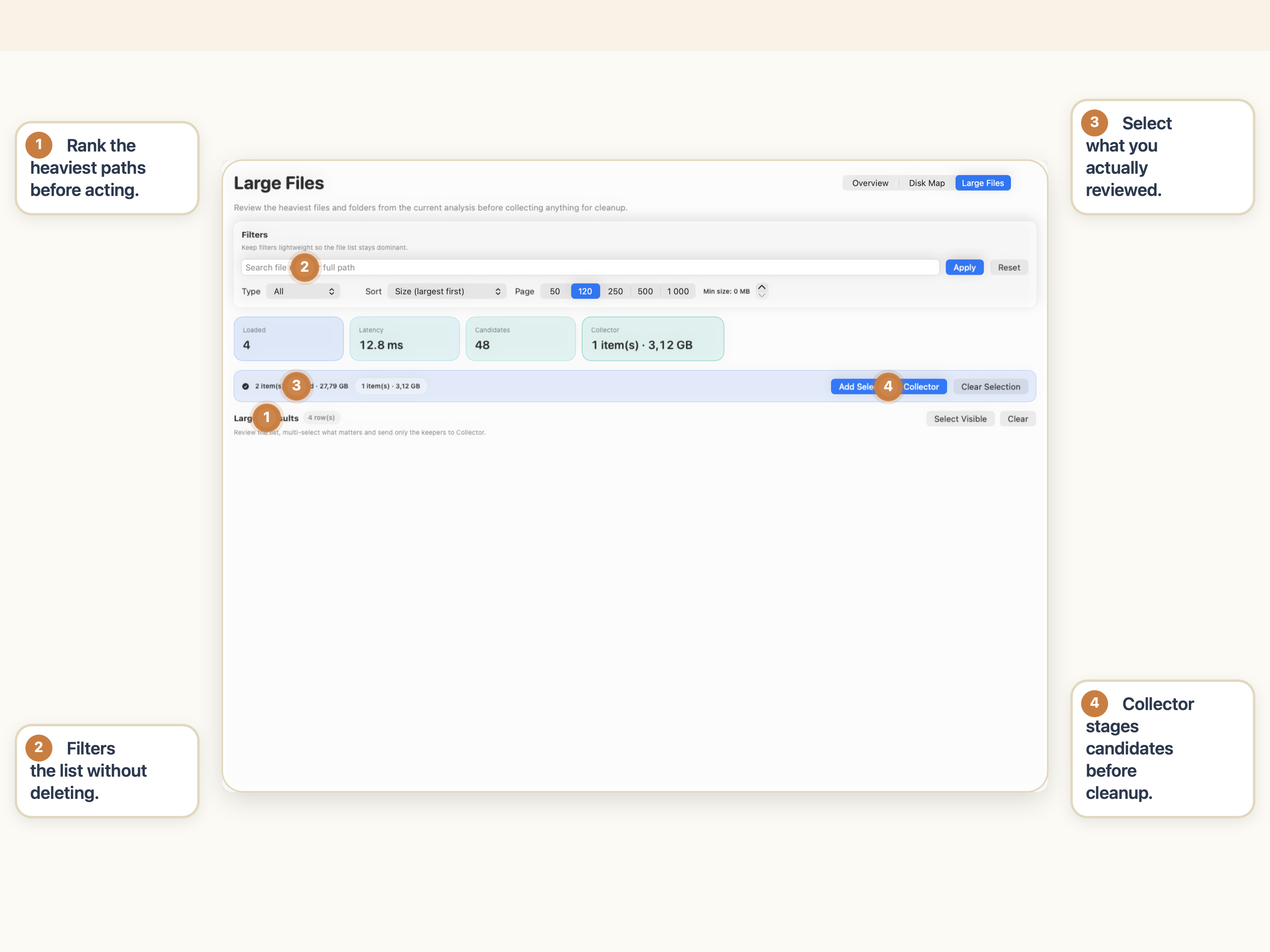
Task: Click marker badge 2 on the search field
Action: [x=304, y=267]
